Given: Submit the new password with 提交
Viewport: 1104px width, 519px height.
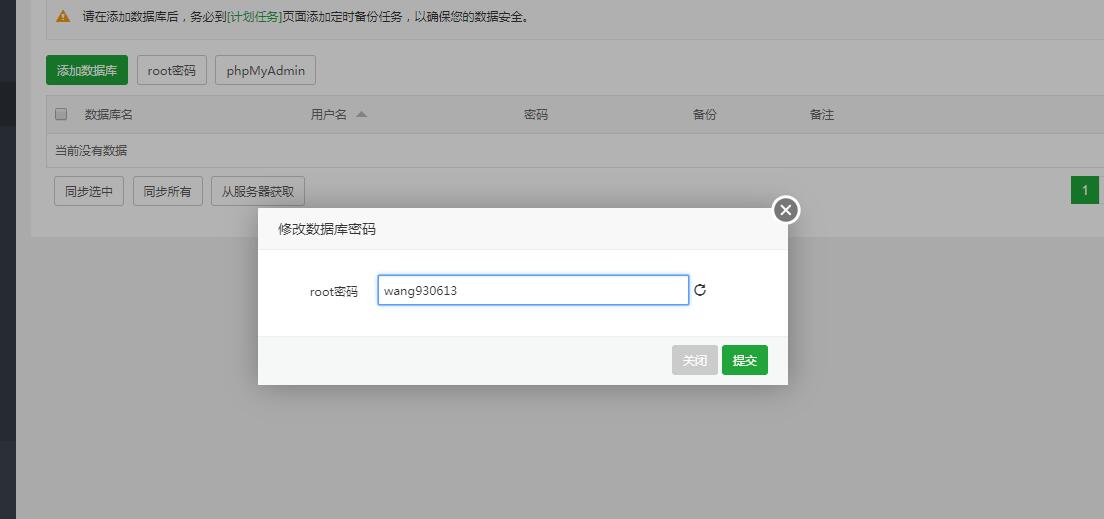Looking at the screenshot, I should [744, 360].
